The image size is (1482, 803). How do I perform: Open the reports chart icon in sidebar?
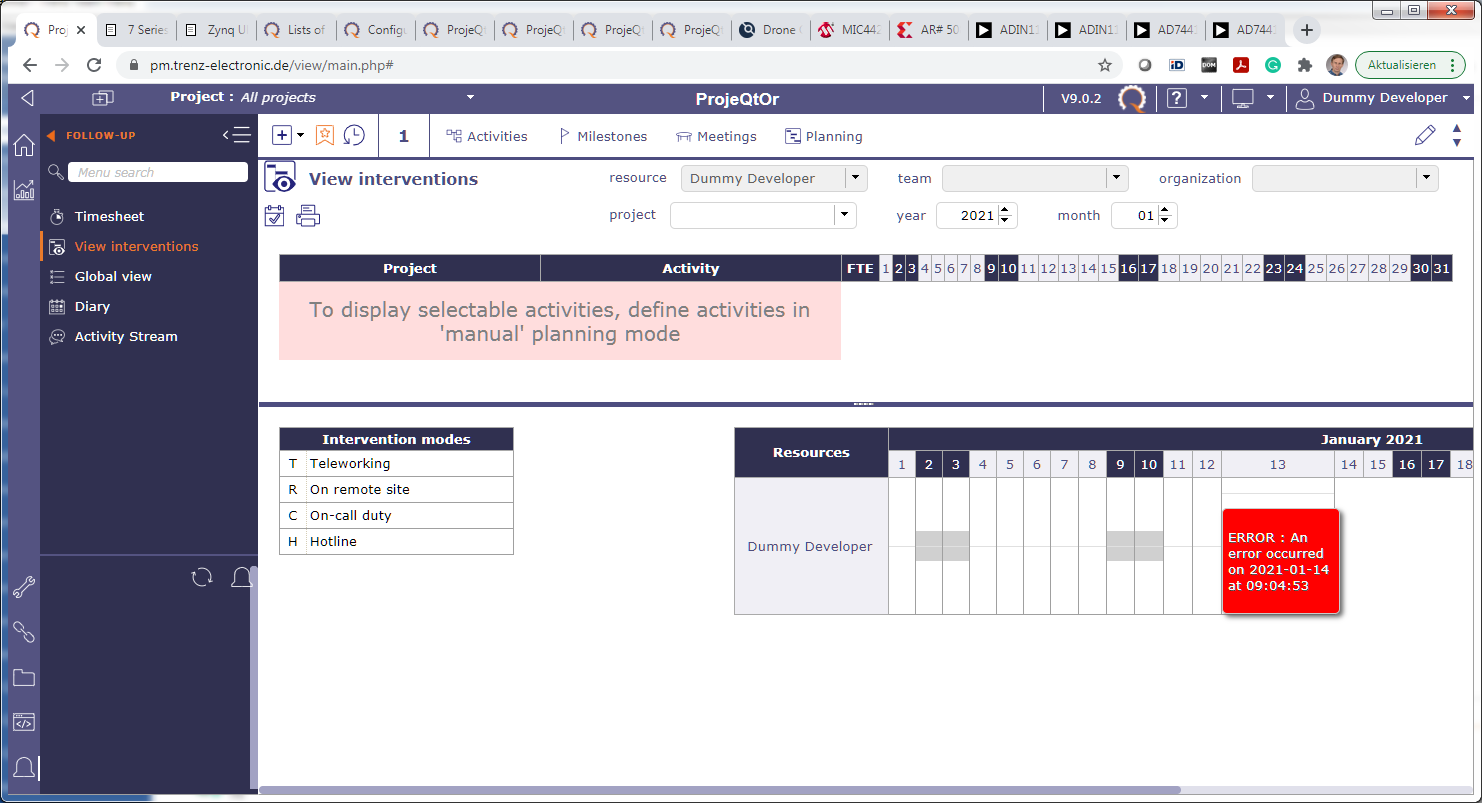pos(24,190)
